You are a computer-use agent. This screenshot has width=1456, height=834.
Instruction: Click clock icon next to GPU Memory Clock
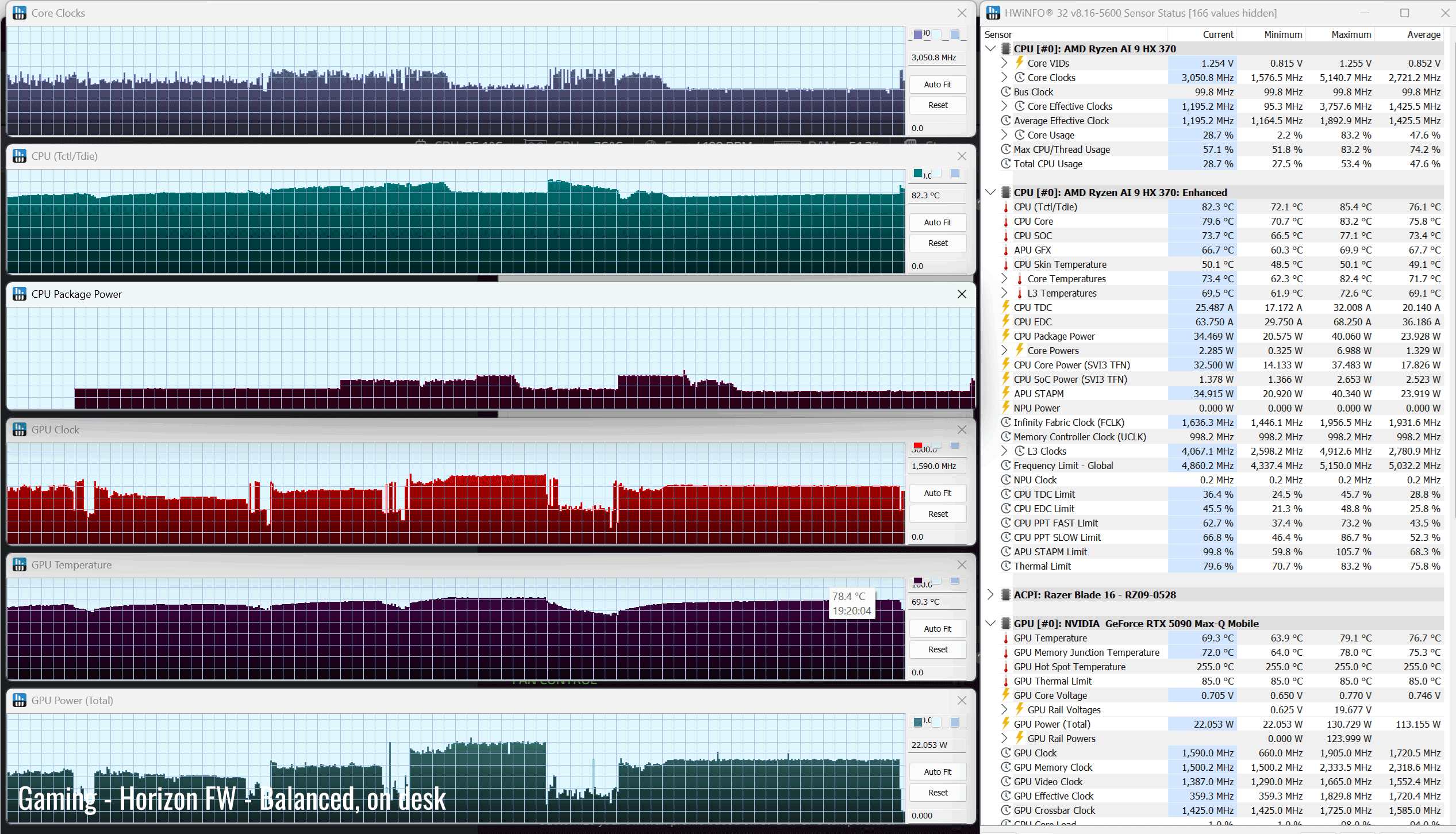tap(1006, 767)
